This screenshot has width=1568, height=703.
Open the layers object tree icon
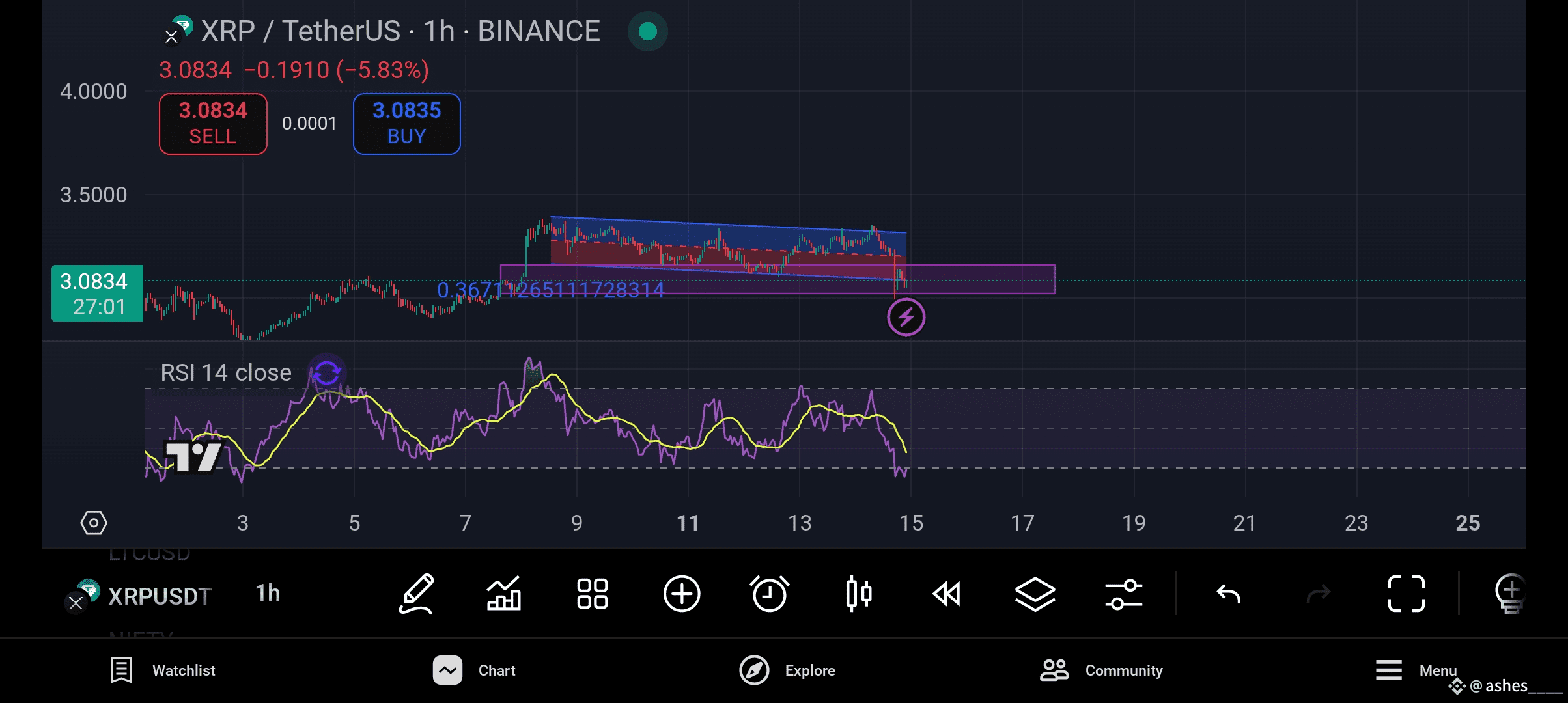tap(1035, 594)
